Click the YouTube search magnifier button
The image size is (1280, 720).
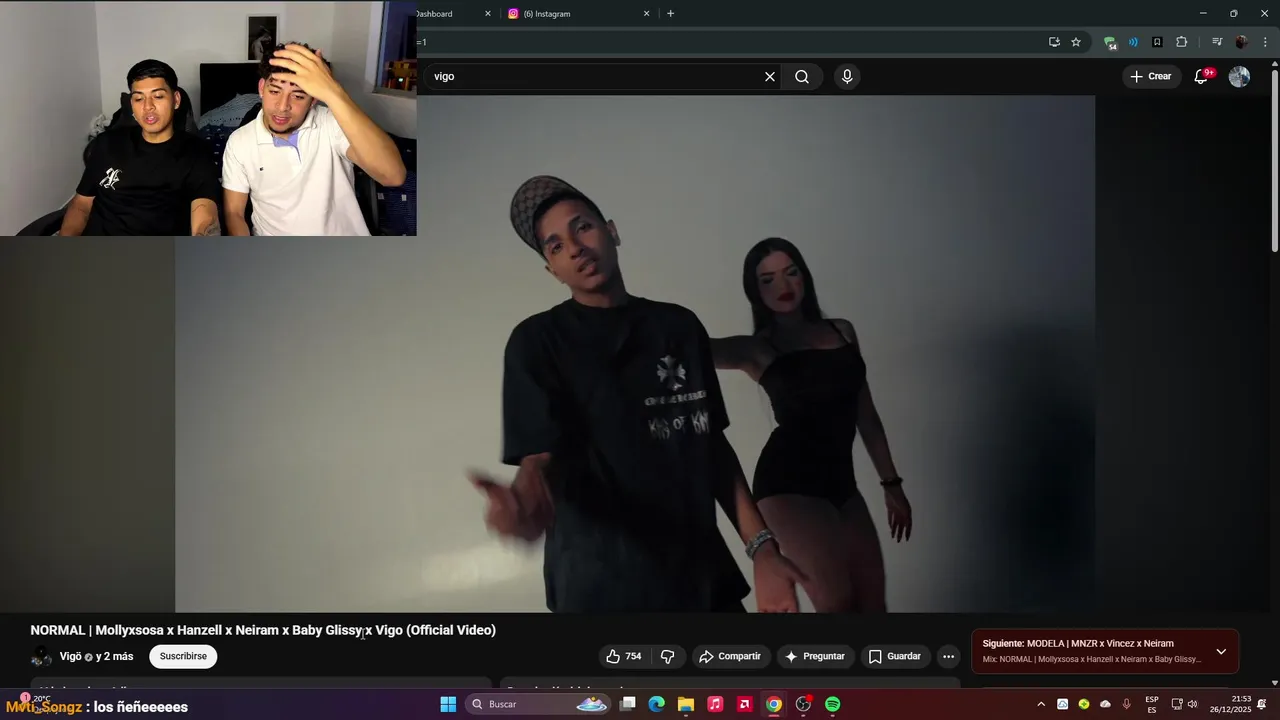pyautogui.click(x=802, y=76)
